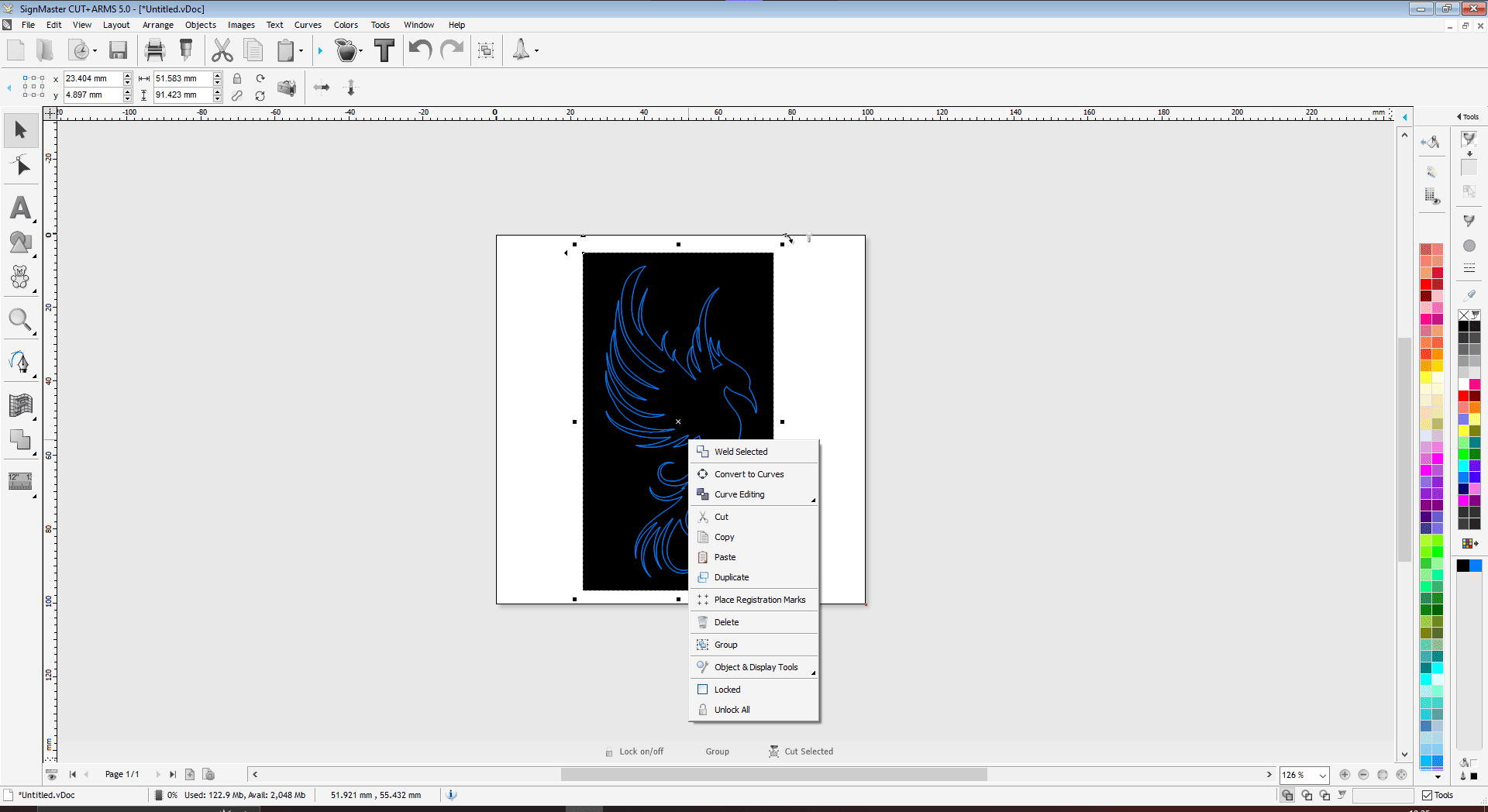Click the New document icon
The height and width of the screenshot is (812, 1488).
coord(15,51)
